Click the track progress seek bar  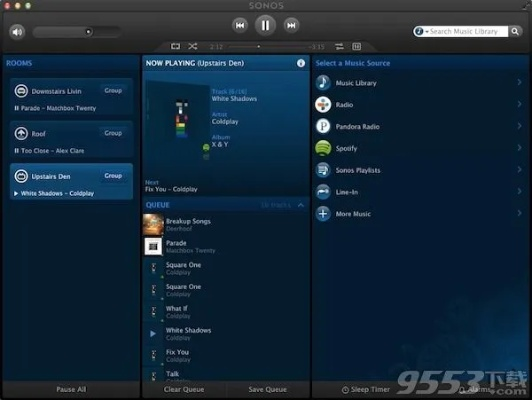coord(267,46)
